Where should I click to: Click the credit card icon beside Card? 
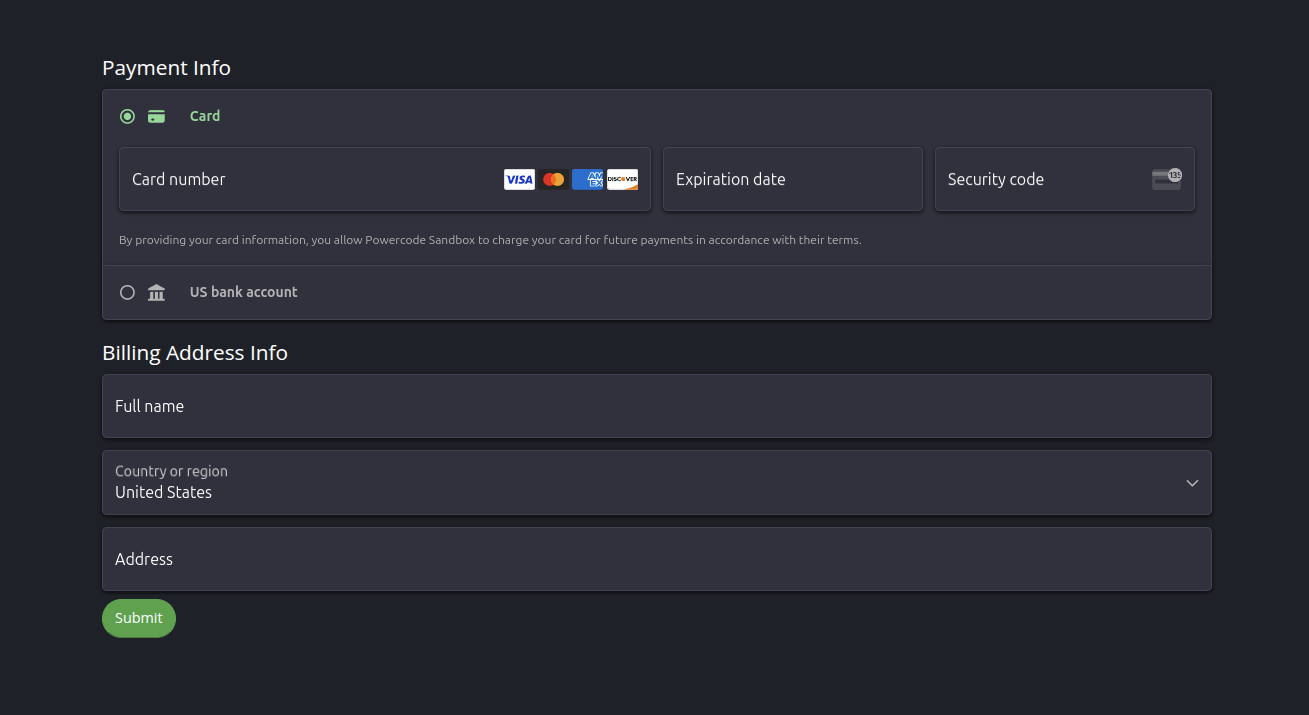point(156,116)
